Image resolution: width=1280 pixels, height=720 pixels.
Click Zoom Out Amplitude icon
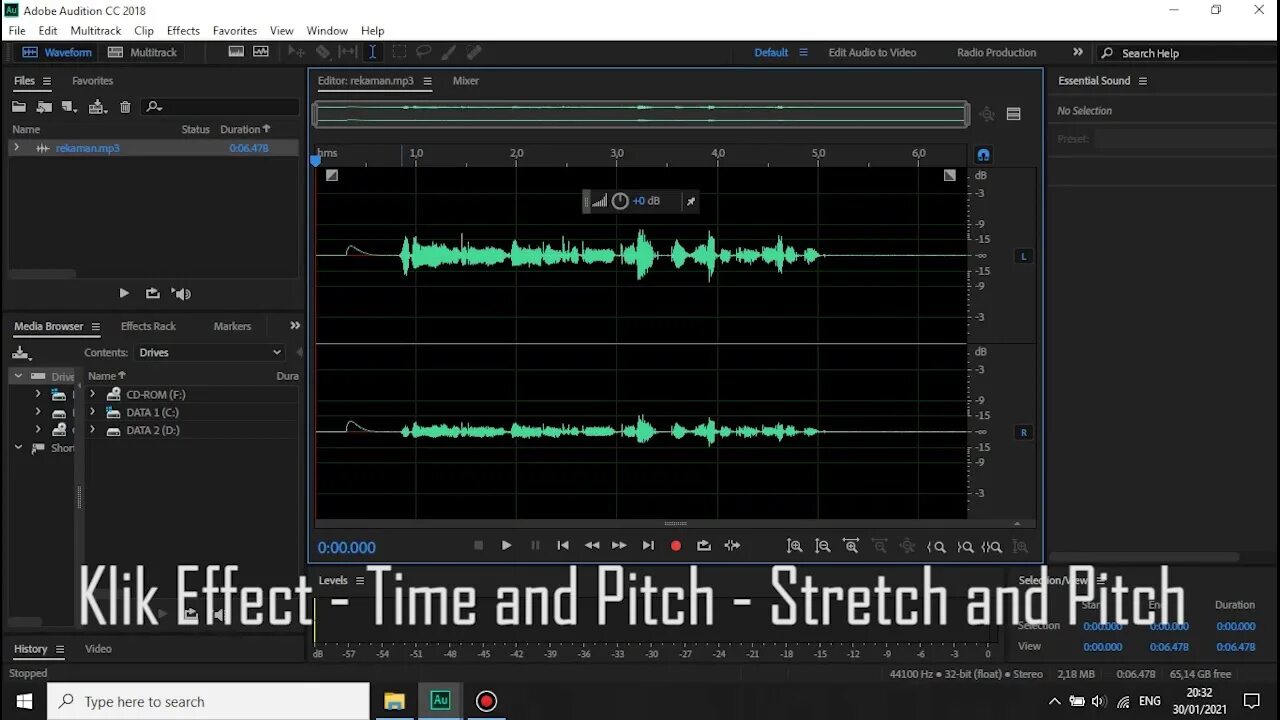(822, 546)
